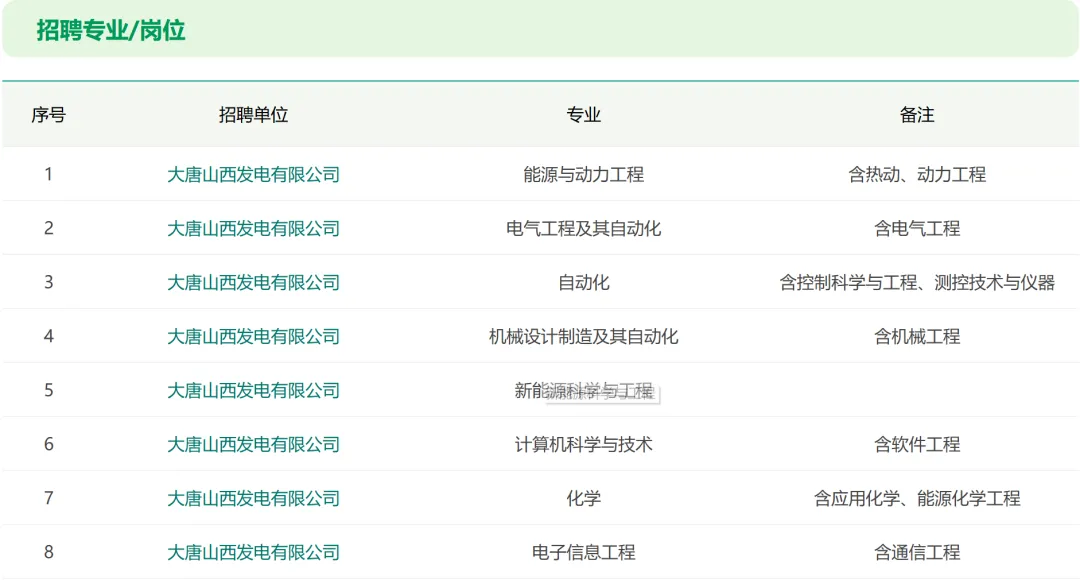1080x580 pixels.
Task: Open company link in row 5
Action: (x=253, y=391)
